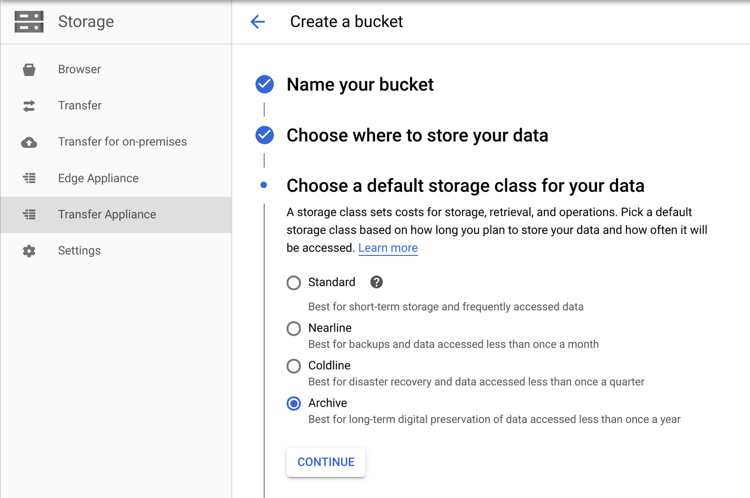The height and width of the screenshot is (498, 750).
Task: Click the Transfer arrows icon
Action: click(29, 106)
